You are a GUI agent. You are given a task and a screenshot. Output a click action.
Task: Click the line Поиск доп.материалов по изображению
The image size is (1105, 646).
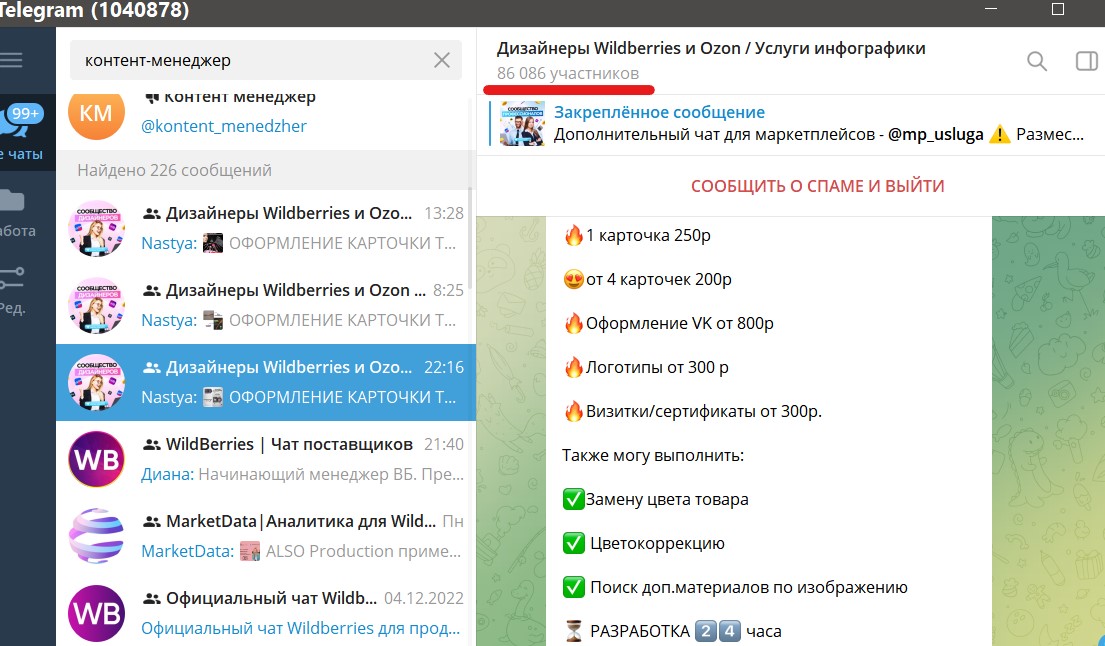(735, 588)
